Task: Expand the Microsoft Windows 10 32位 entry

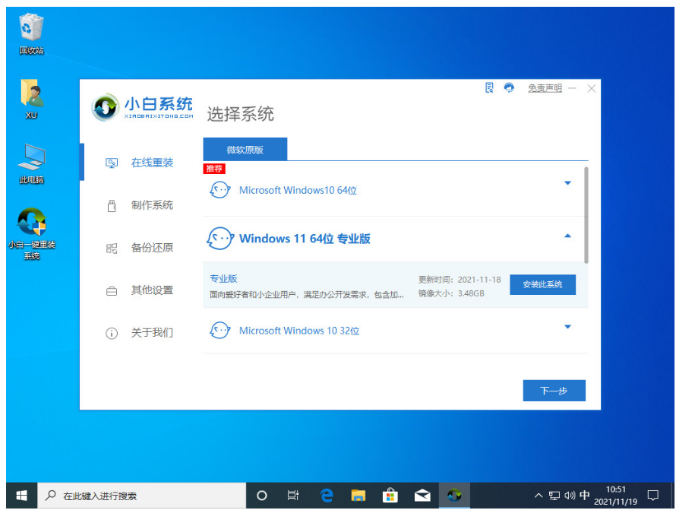Action: pyautogui.click(x=567, y=327)
